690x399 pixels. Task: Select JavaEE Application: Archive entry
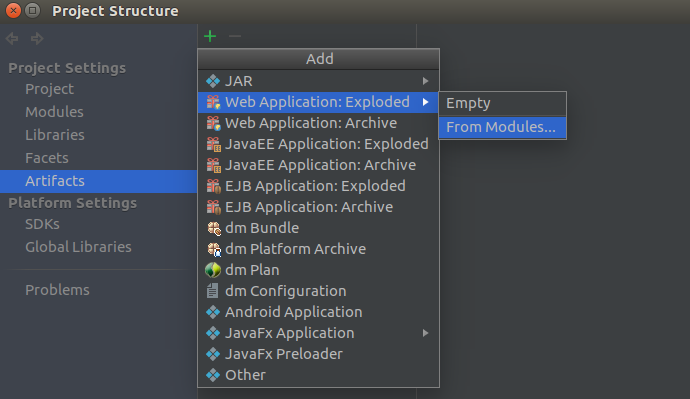[x=319, y=165]
